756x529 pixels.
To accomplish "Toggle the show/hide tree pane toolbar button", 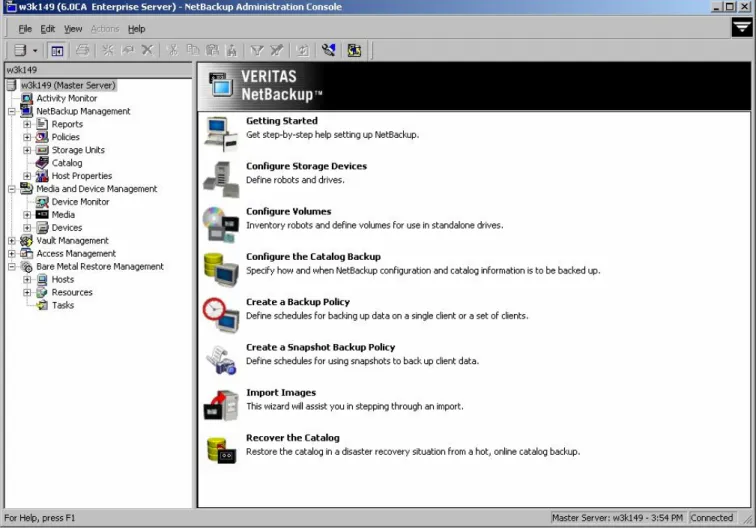I will 57,51.
